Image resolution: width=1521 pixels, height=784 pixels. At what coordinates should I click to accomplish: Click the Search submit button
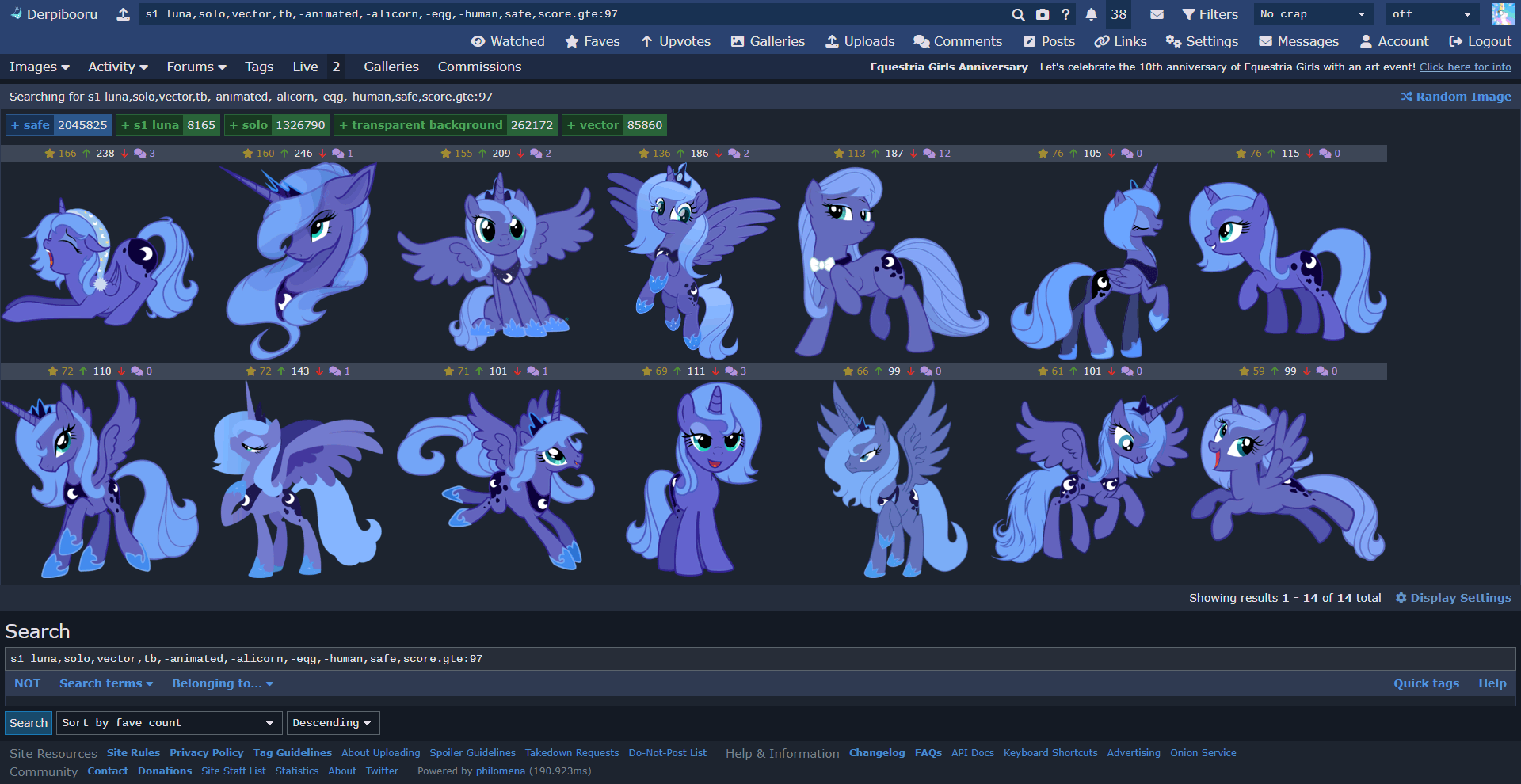[x=29, y=723]
